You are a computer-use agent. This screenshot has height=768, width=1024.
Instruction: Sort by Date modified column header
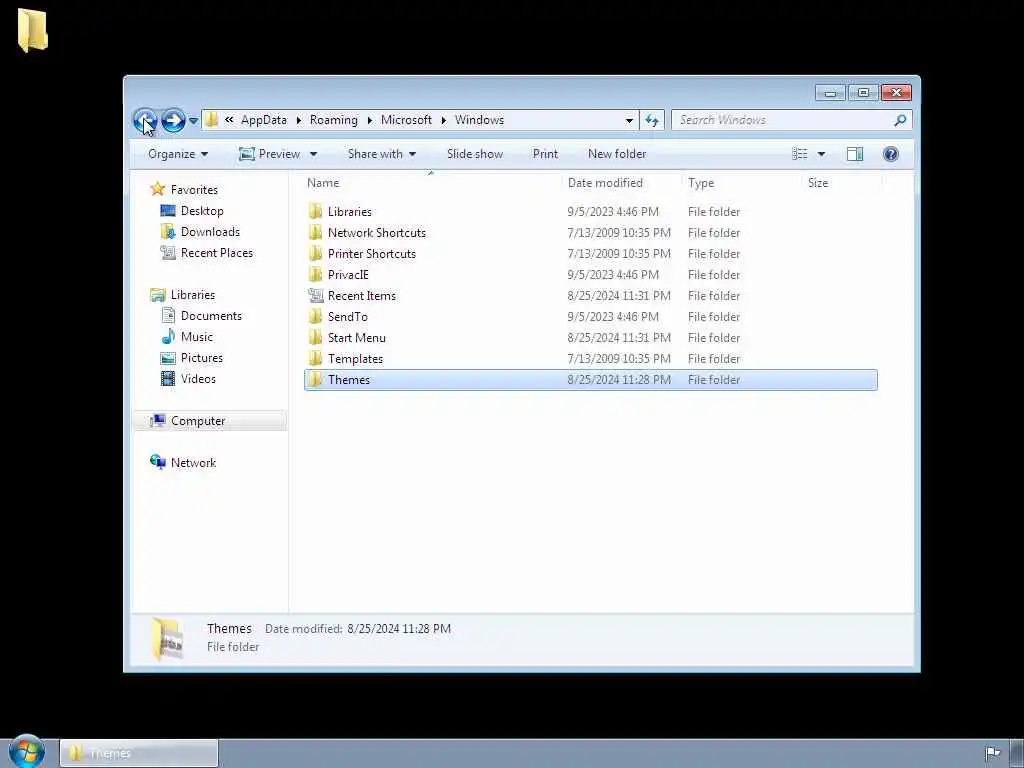point(620,184)
